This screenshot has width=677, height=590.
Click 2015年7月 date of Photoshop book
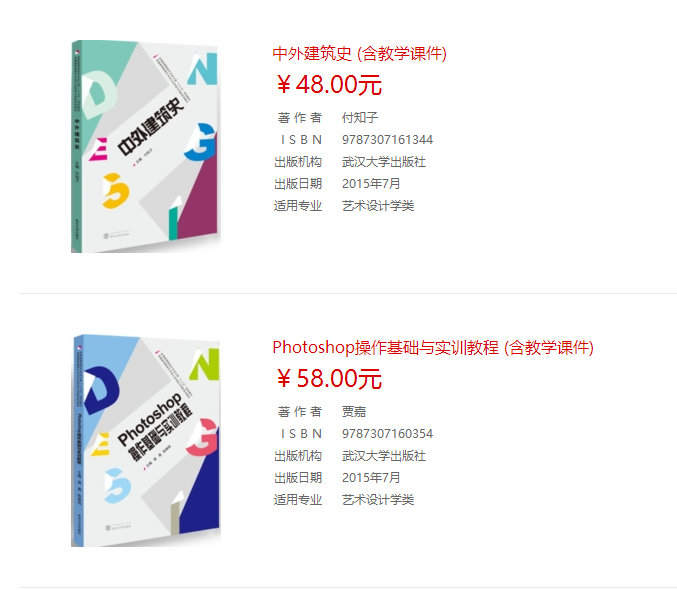point(371,478)
